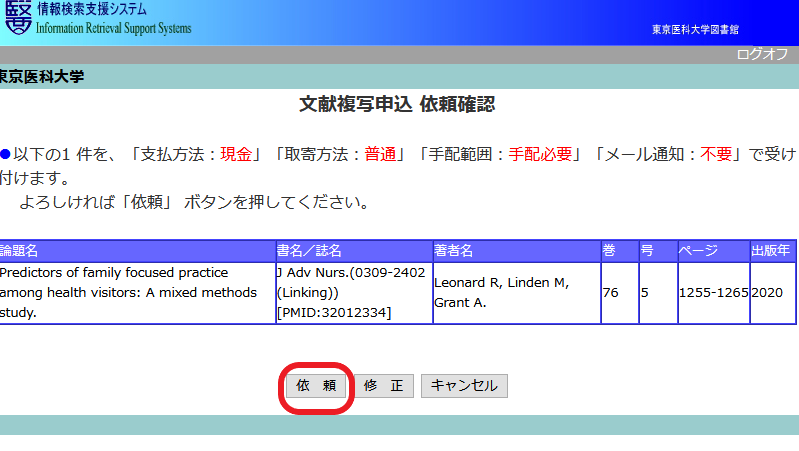Click the キャンセル button
This screenshot has height=451, width=799.
464,386
